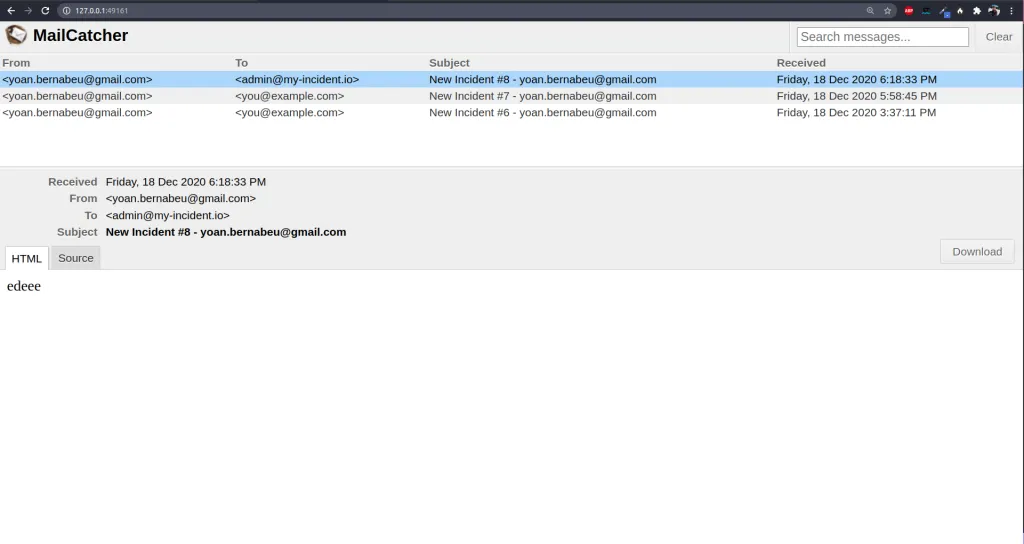Clear all messages with Clear button
The height and width of the screenshot is (544, 1024).
coord(998,37)
